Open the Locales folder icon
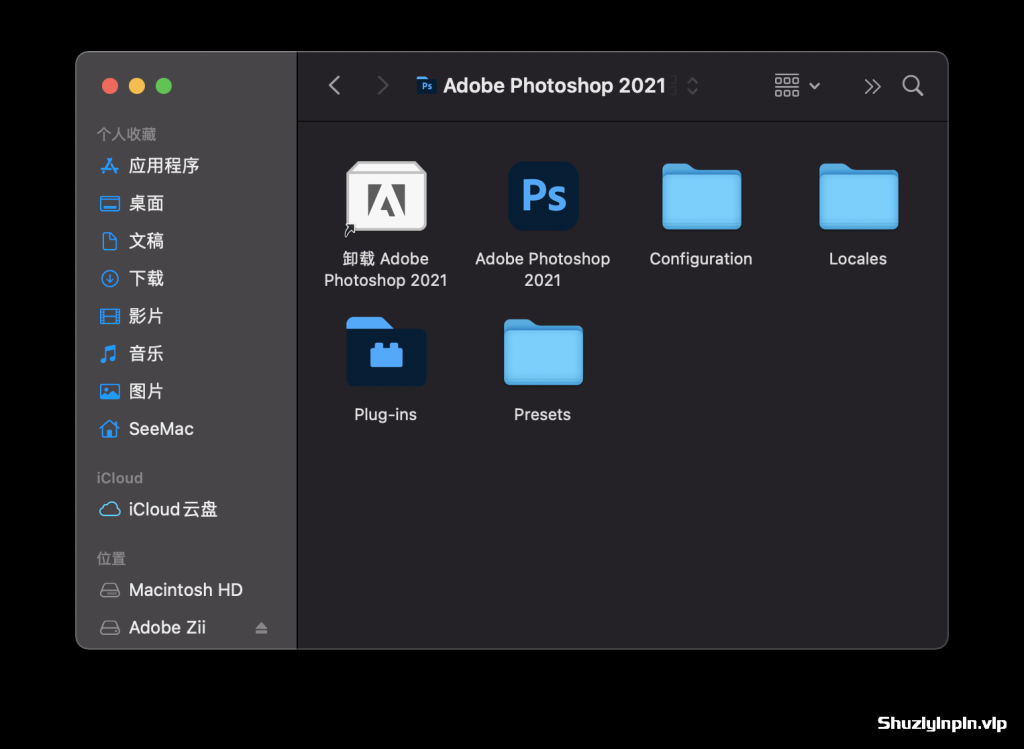The image size is (1024, 749). pyautogui.click(x=858, y=197)
